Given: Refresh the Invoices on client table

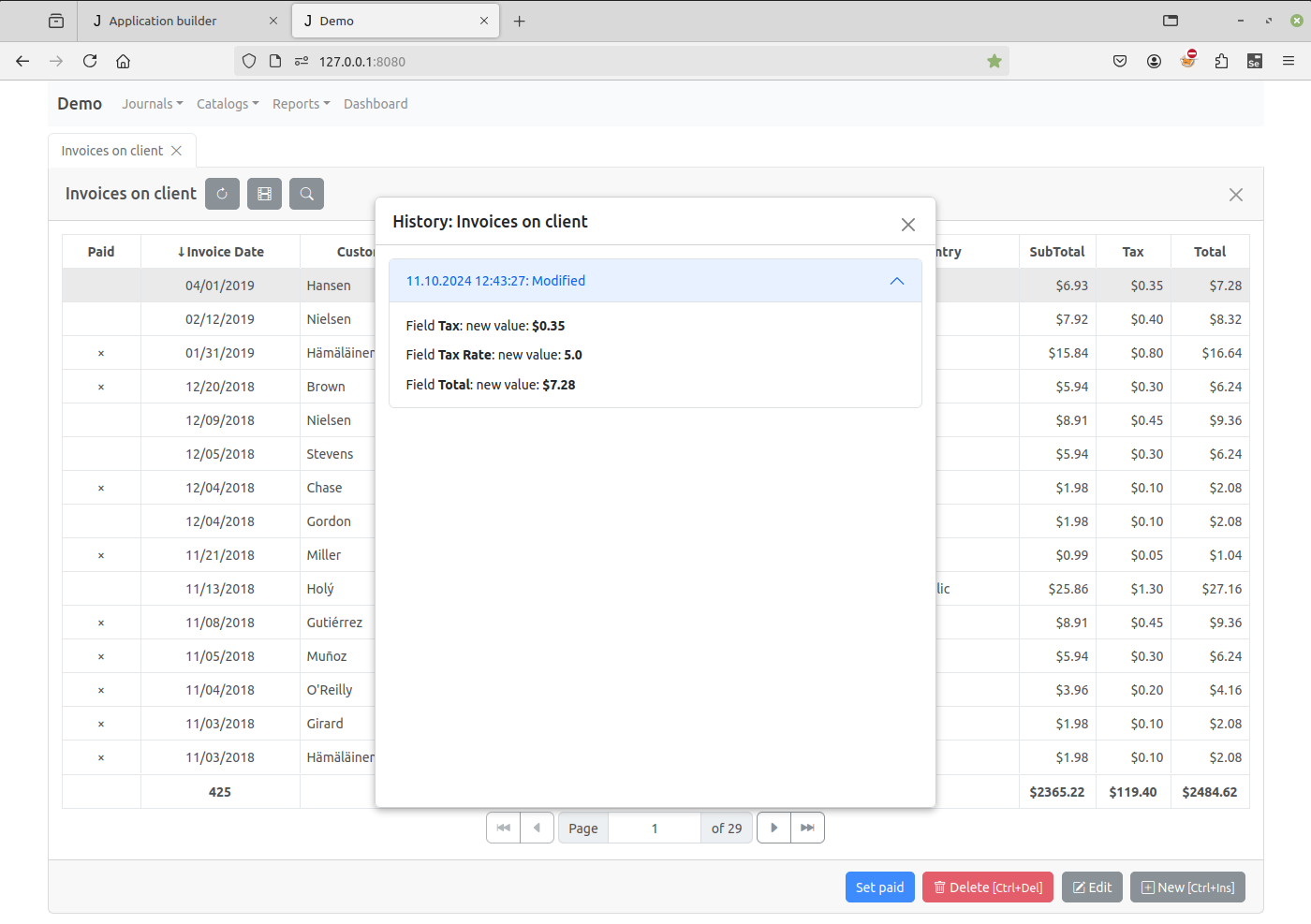Looking at the screenshot, I should click(222, 194).
